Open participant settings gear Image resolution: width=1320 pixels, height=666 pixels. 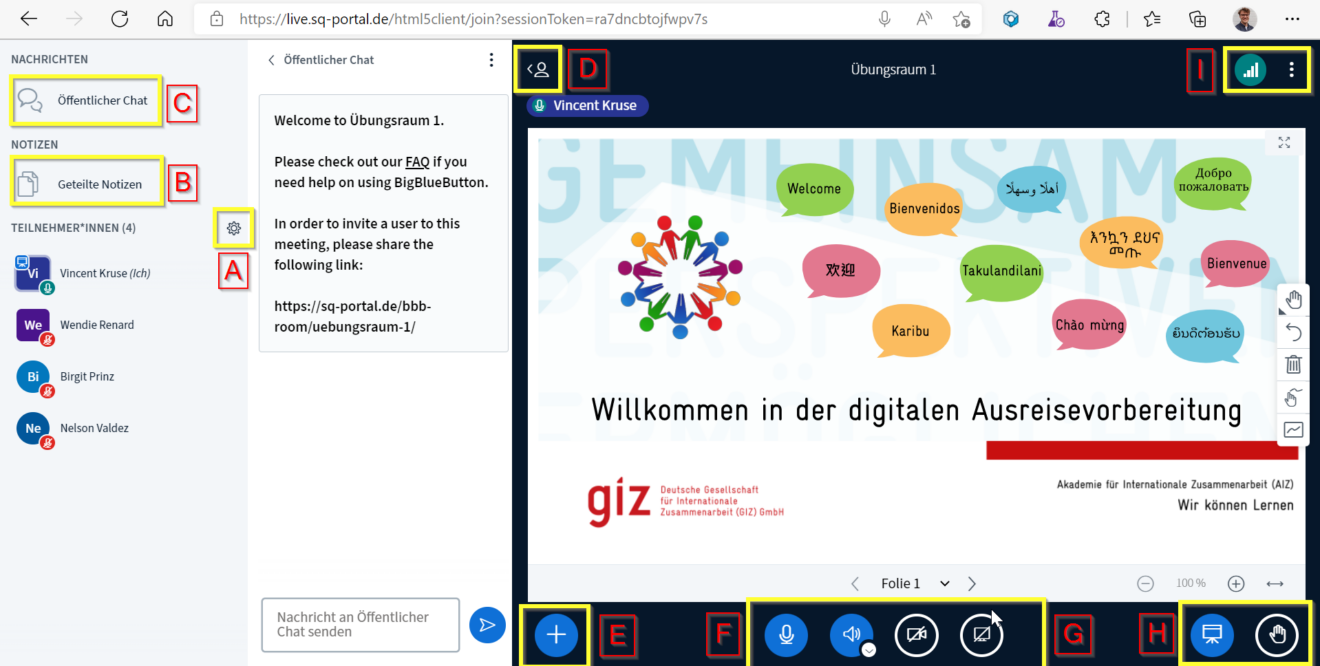click(x=234, y=228)
